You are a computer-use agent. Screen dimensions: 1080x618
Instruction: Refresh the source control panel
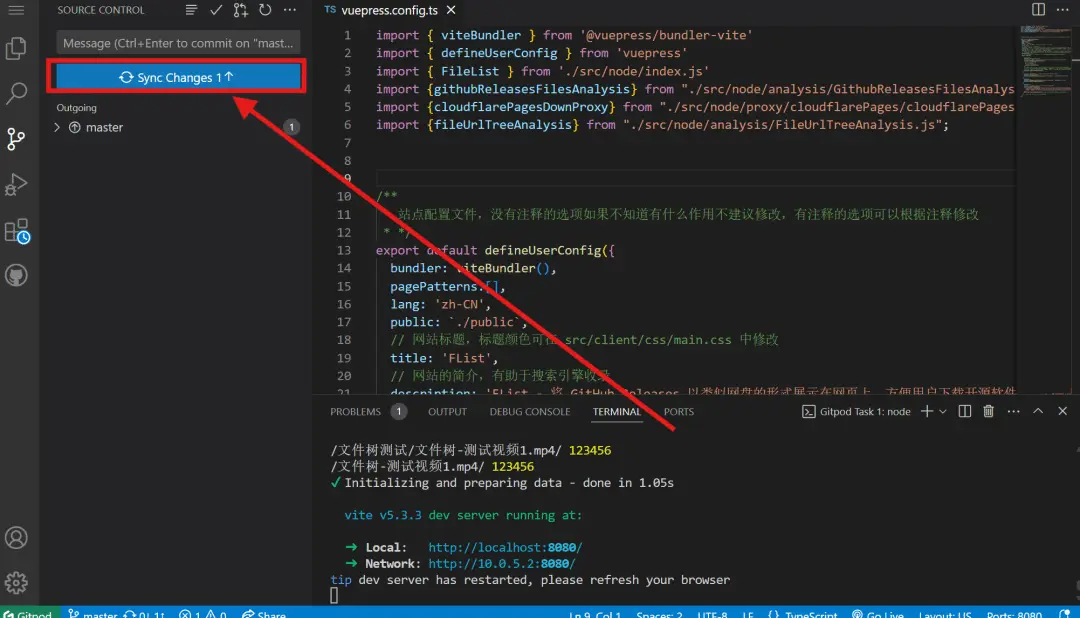(265, 10)
